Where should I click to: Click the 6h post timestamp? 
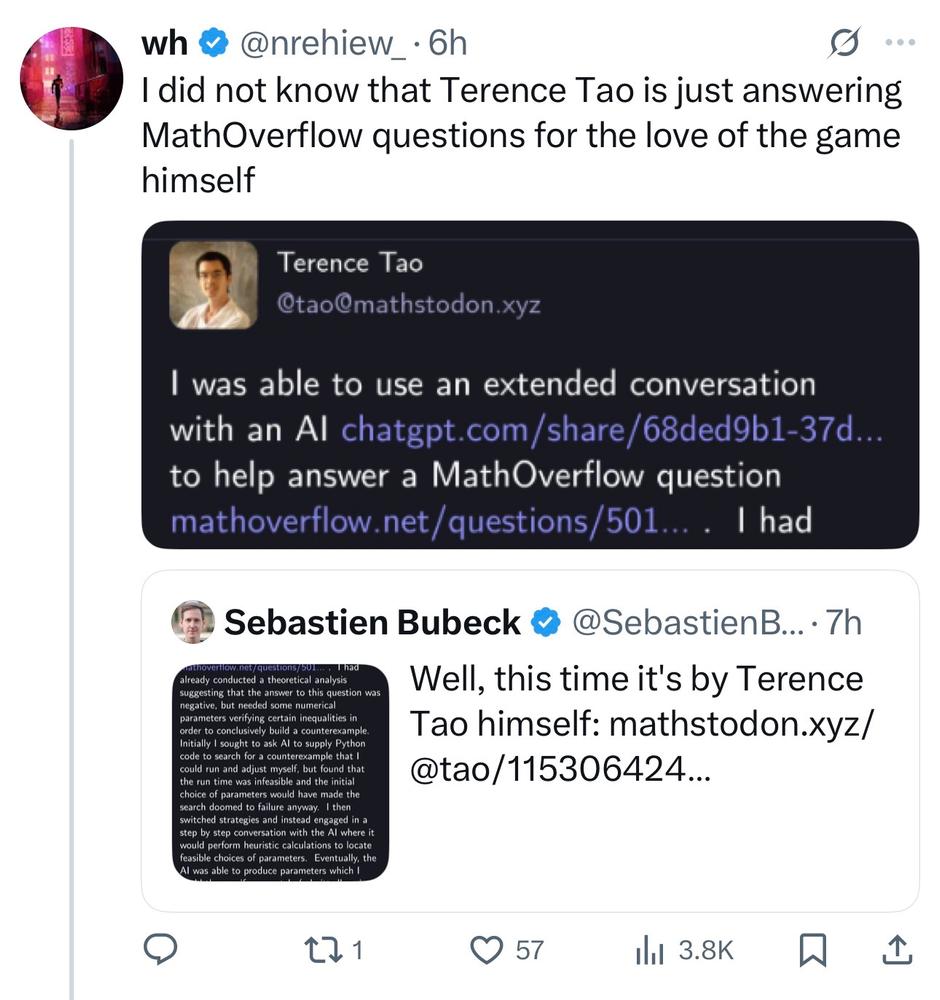tap(447, 44)
